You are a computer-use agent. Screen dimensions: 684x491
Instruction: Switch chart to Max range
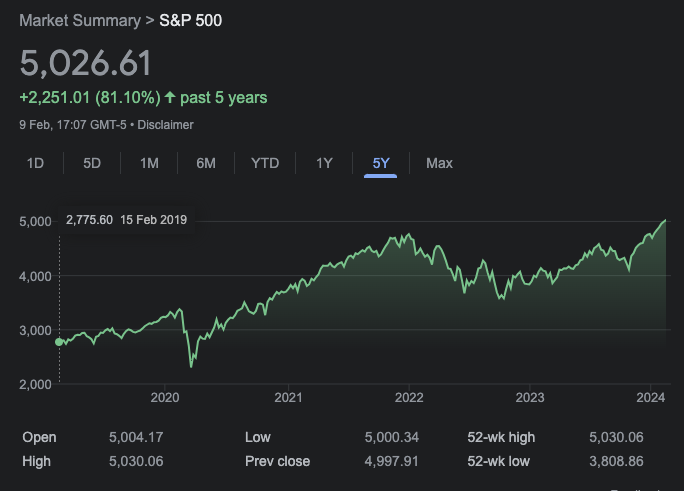pos(439,163)
